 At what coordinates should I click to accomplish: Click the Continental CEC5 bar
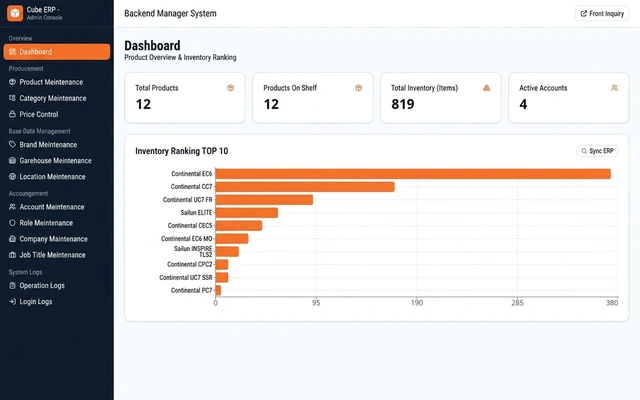(x=239, y=226)
